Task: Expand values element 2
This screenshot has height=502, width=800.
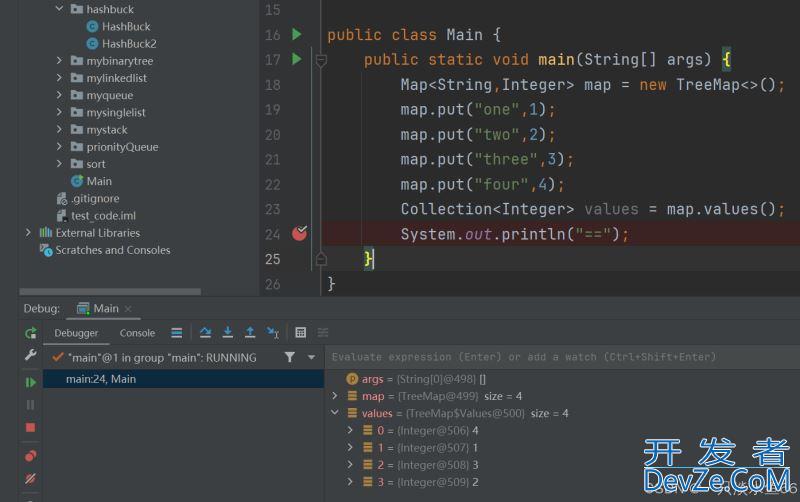Action: 350,465
